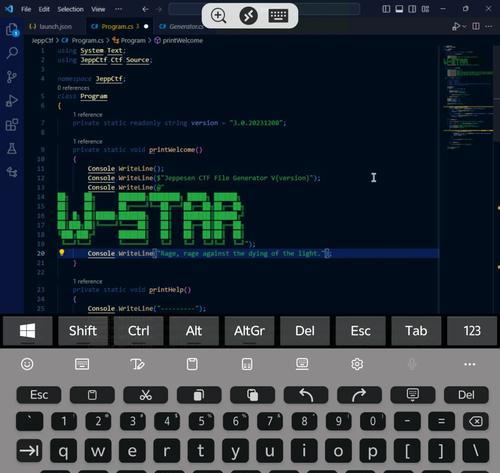Open the File menu
500x473 pixels.
coord(26,9)
